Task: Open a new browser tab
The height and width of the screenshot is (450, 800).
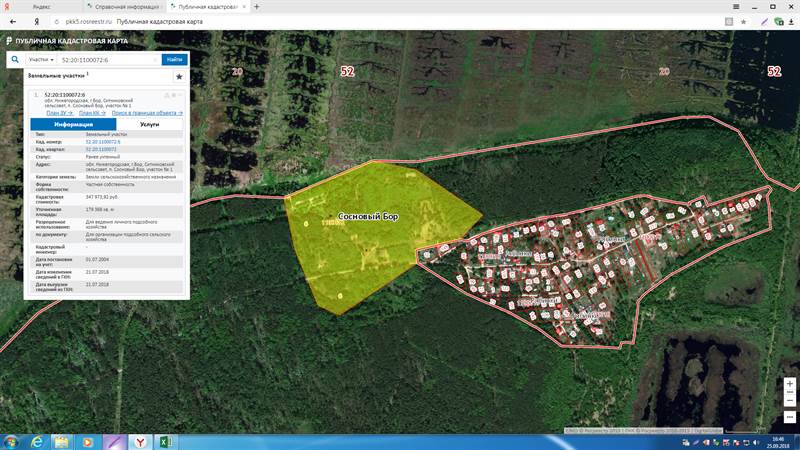Action: pos(257,6)
